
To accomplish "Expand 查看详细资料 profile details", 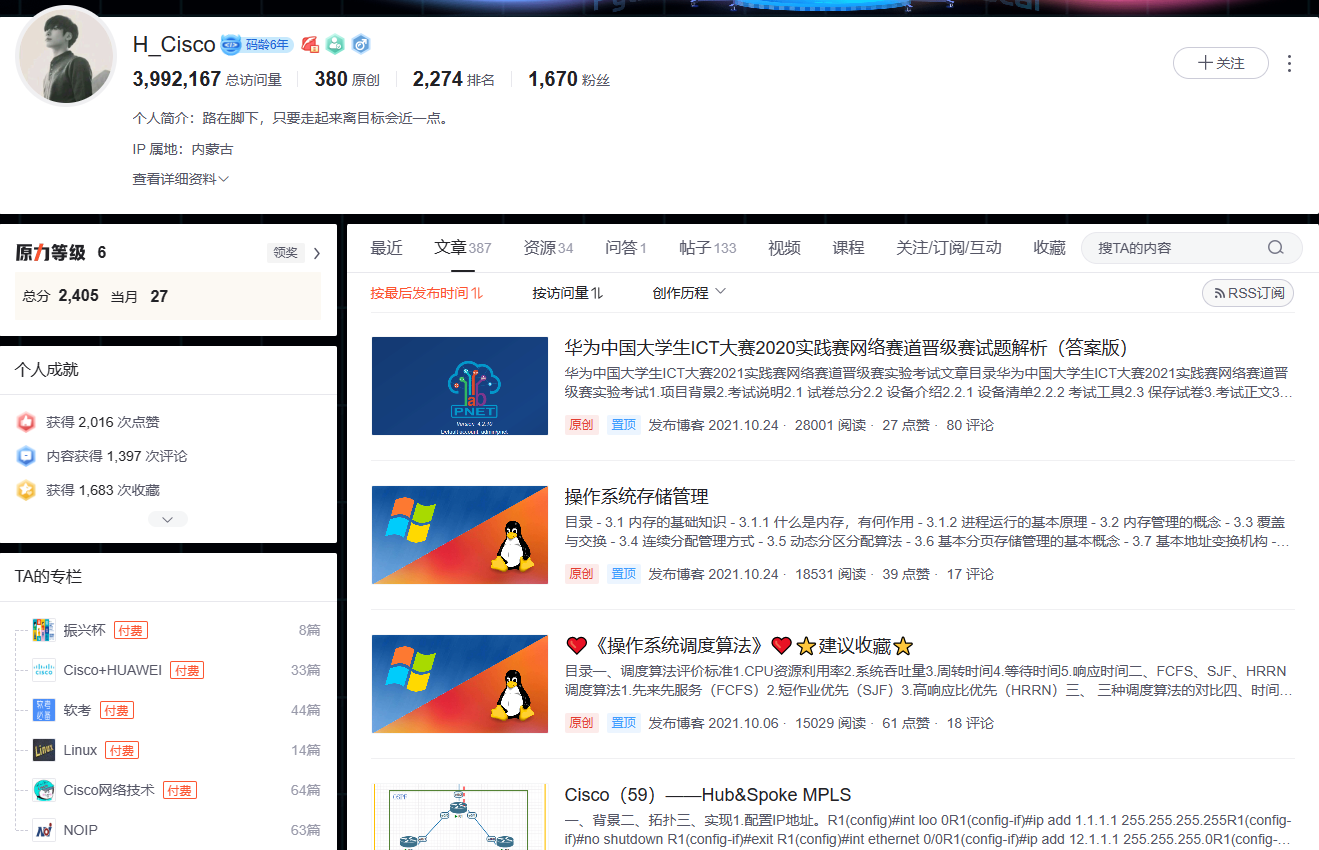I will coord(181,179).
